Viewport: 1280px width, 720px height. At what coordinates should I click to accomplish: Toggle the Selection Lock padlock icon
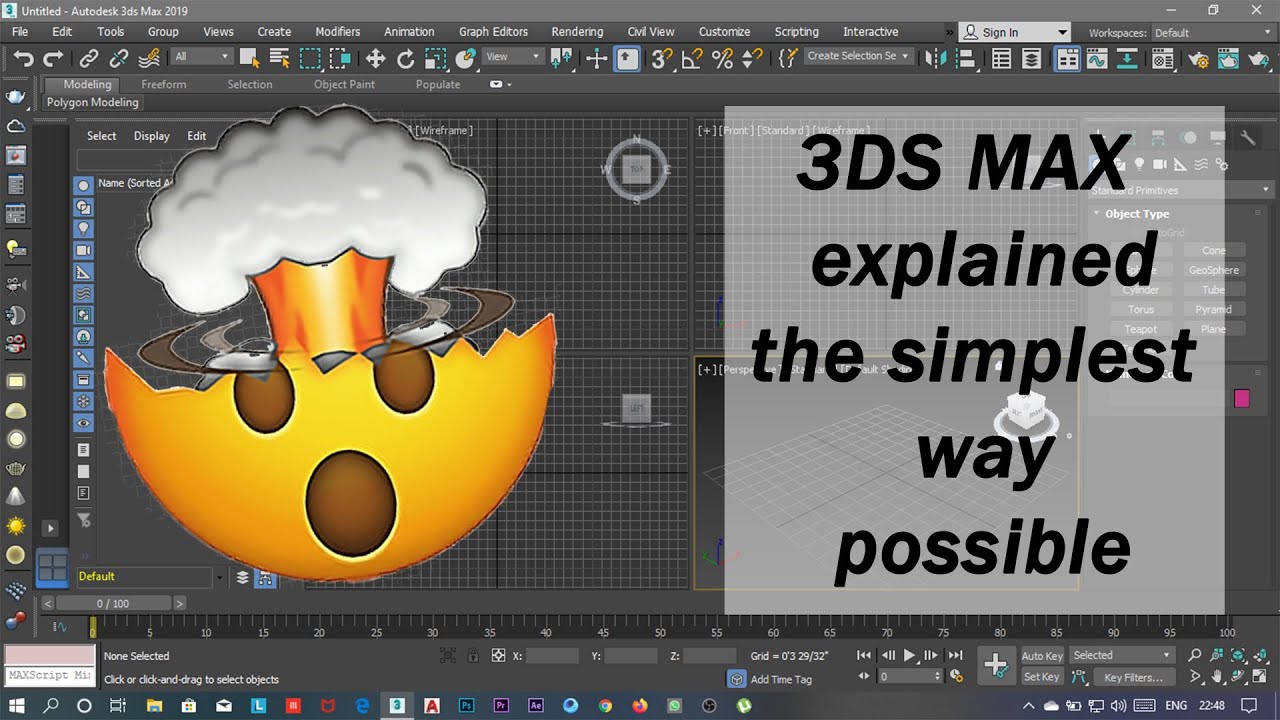point(474,656)
